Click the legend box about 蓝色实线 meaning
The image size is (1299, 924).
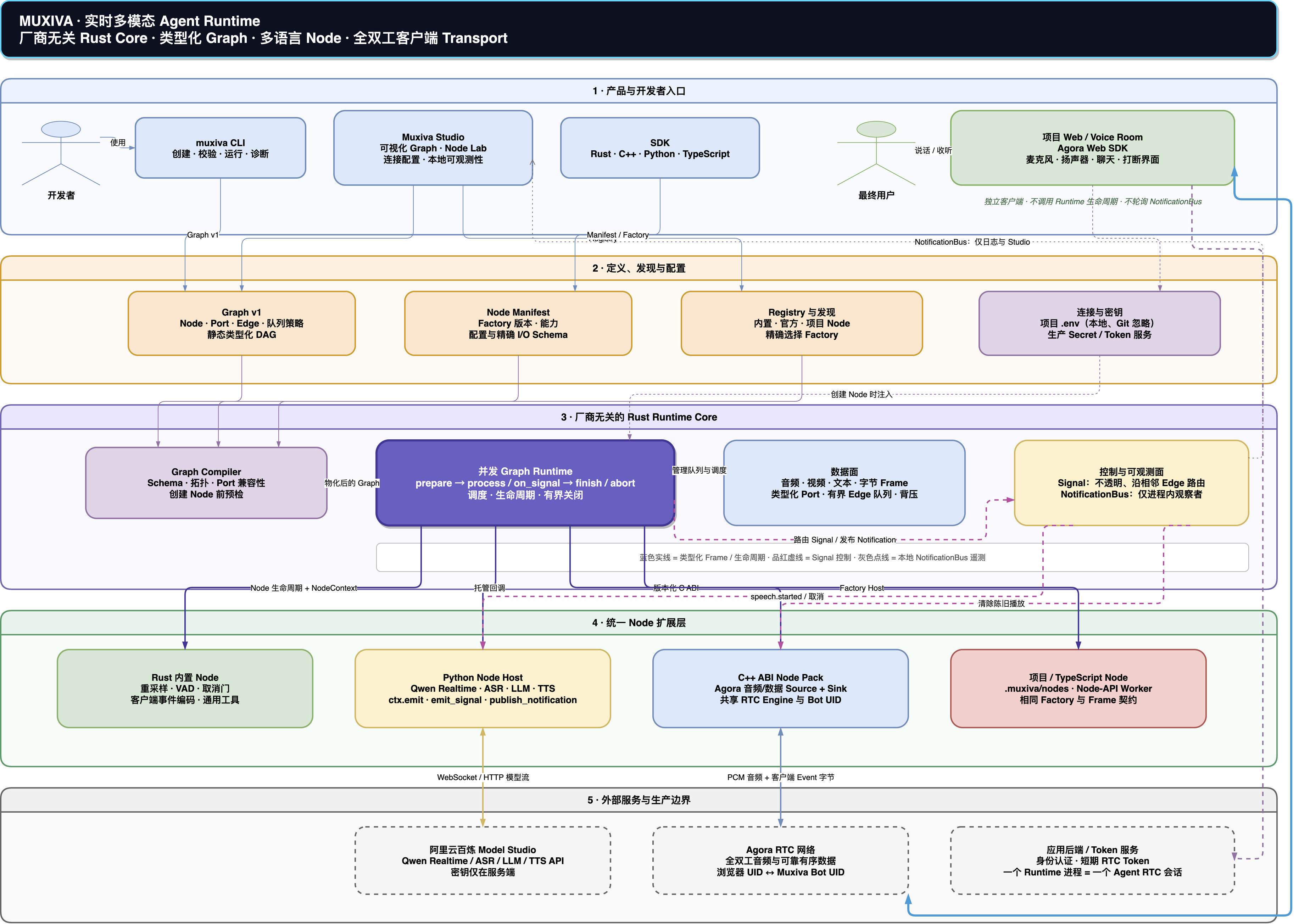(x=812, y=558)
